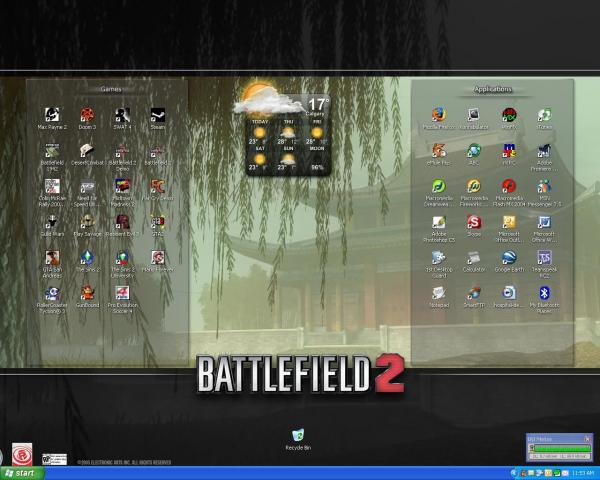The height and width of the screenshot is (480, 600).
Task: Select the GTA2 game icon
Action: click(x=158, y=222)
